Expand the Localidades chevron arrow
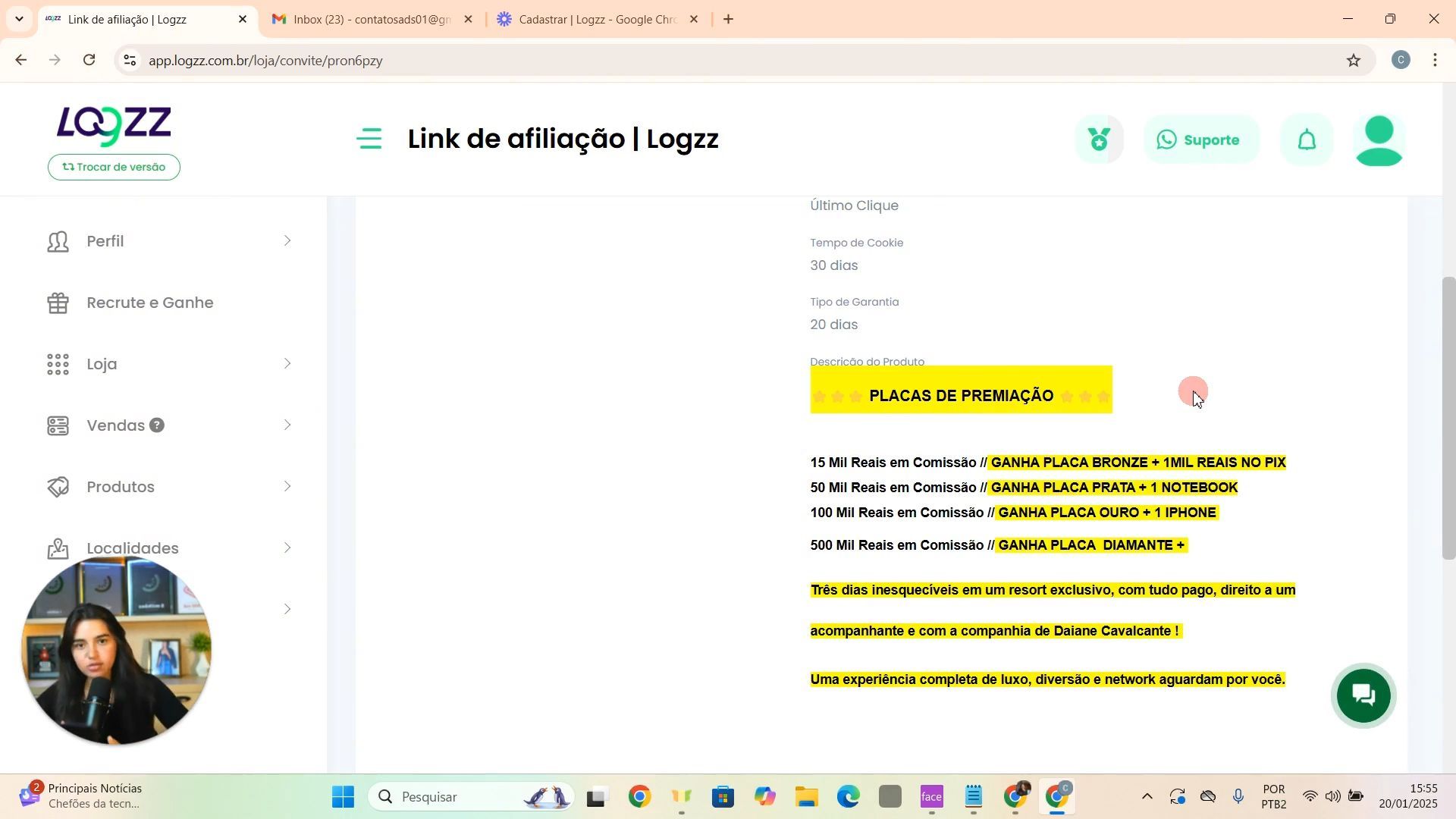This screenshot has width=1456, height=819. tap(287, 548)
